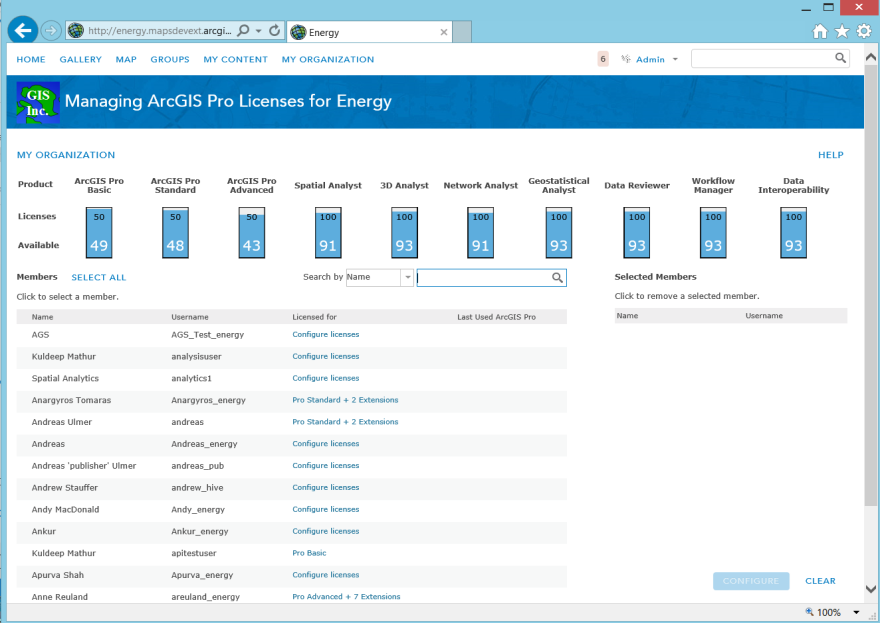Viewport: 880px width, 623px height.
Task: Click Configure licenses for Andrew Stauffer
Action: click(x=326, y=488)
